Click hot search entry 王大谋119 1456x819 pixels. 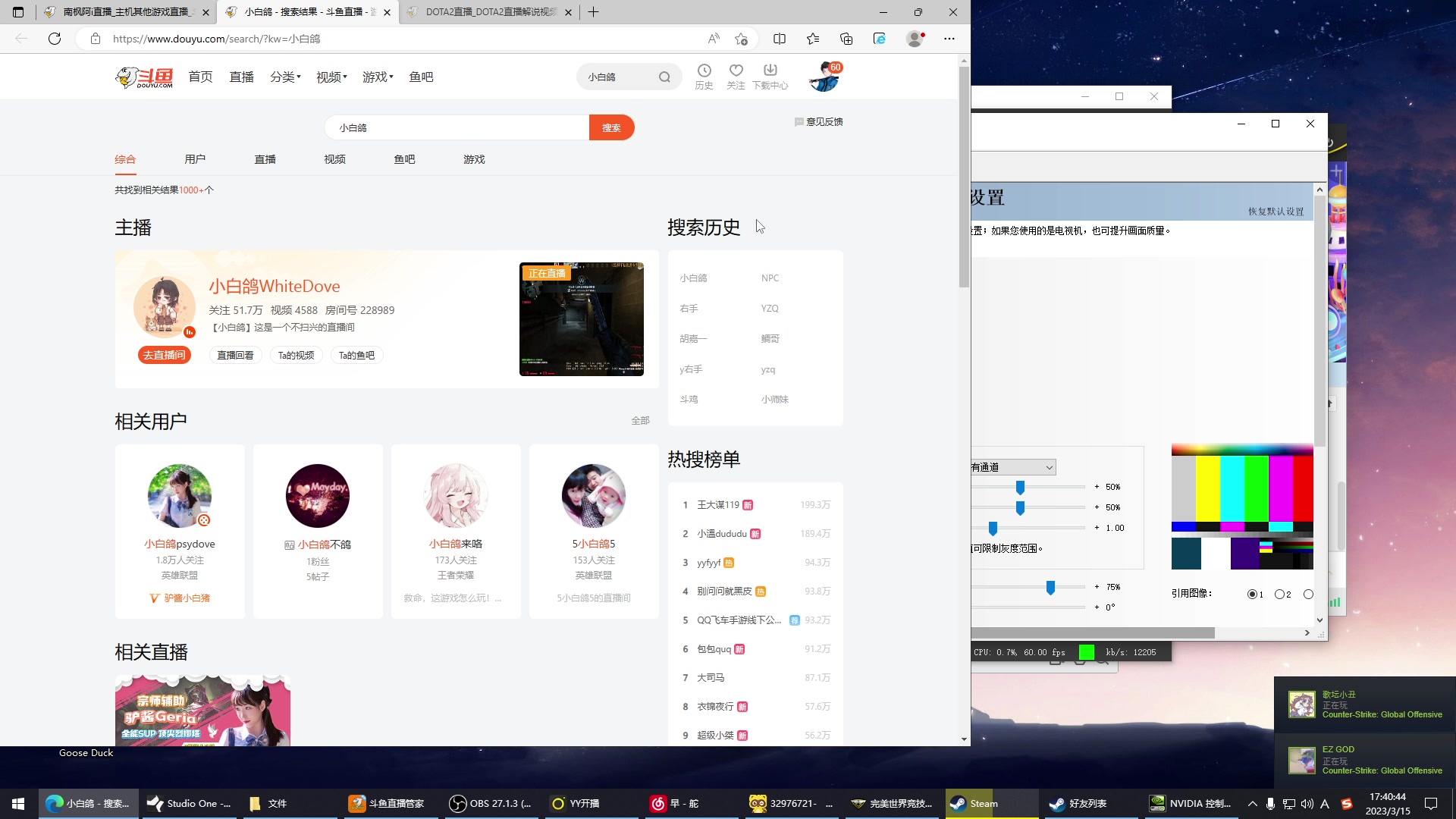pyautogui.click(x=717, y=505)
